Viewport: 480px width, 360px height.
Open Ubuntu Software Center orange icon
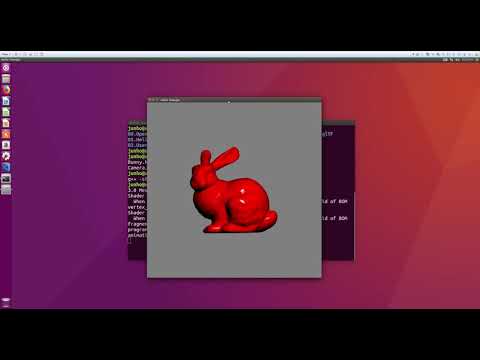coord(6,134)
